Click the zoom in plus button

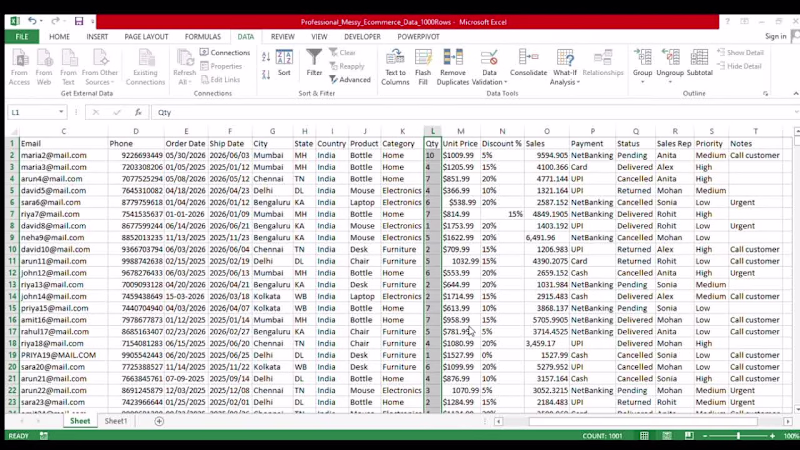(772, 436)
